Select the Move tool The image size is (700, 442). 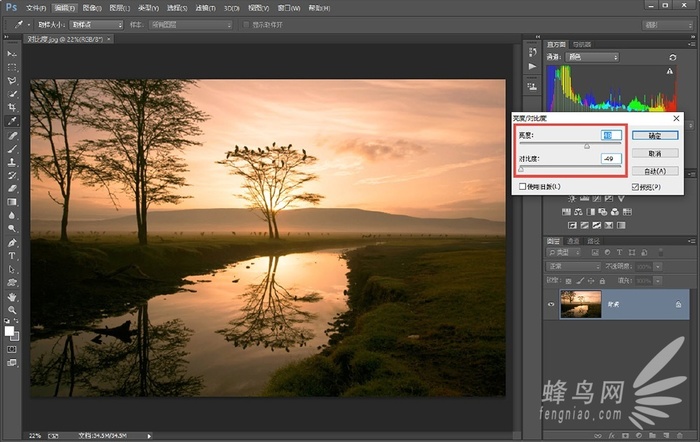(12, 54)
